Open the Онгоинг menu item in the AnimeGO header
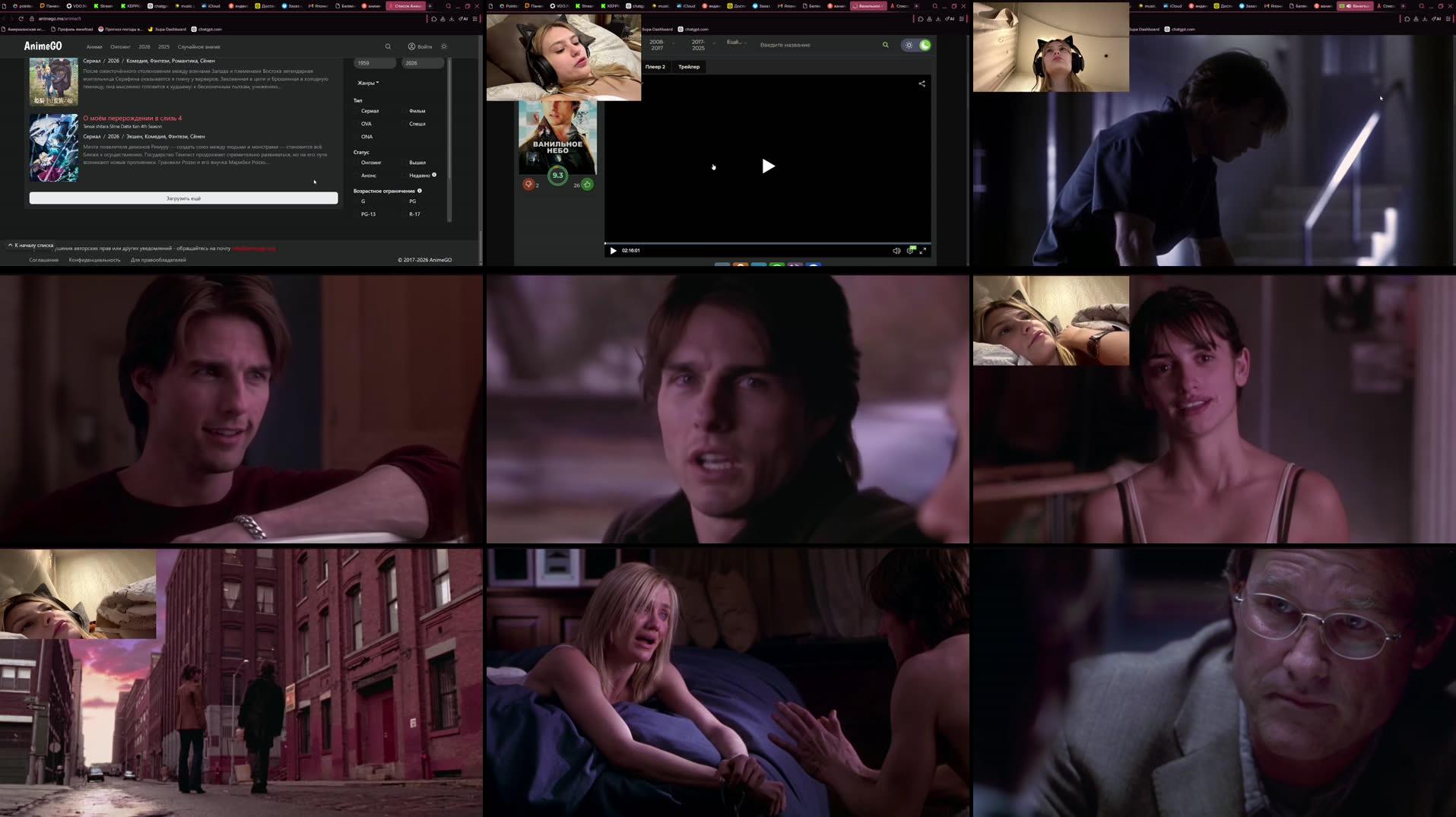This screenshot has height=817, width=1456. (120, 47)
